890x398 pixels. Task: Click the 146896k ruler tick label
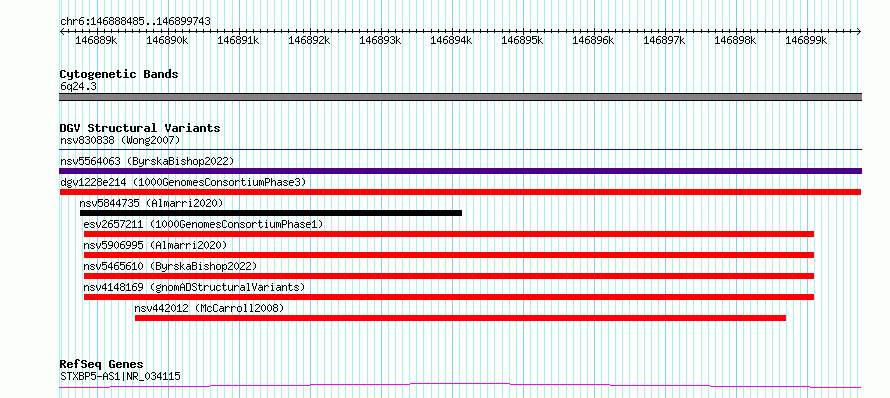[593, 40]
